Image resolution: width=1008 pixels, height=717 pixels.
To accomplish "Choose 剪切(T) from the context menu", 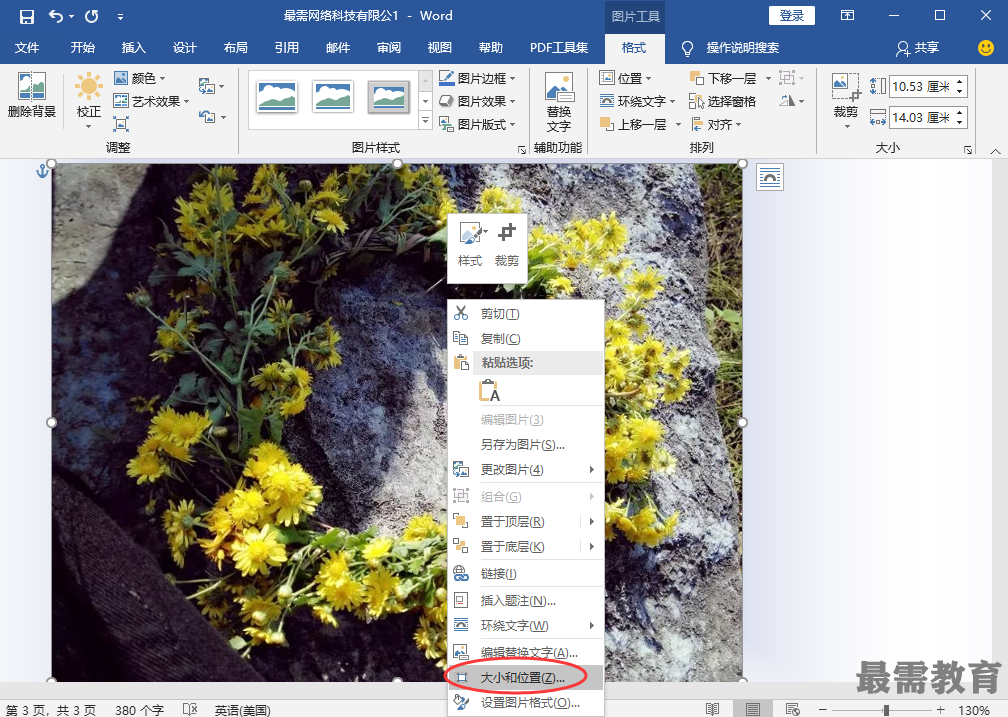I will click(526, 314).
